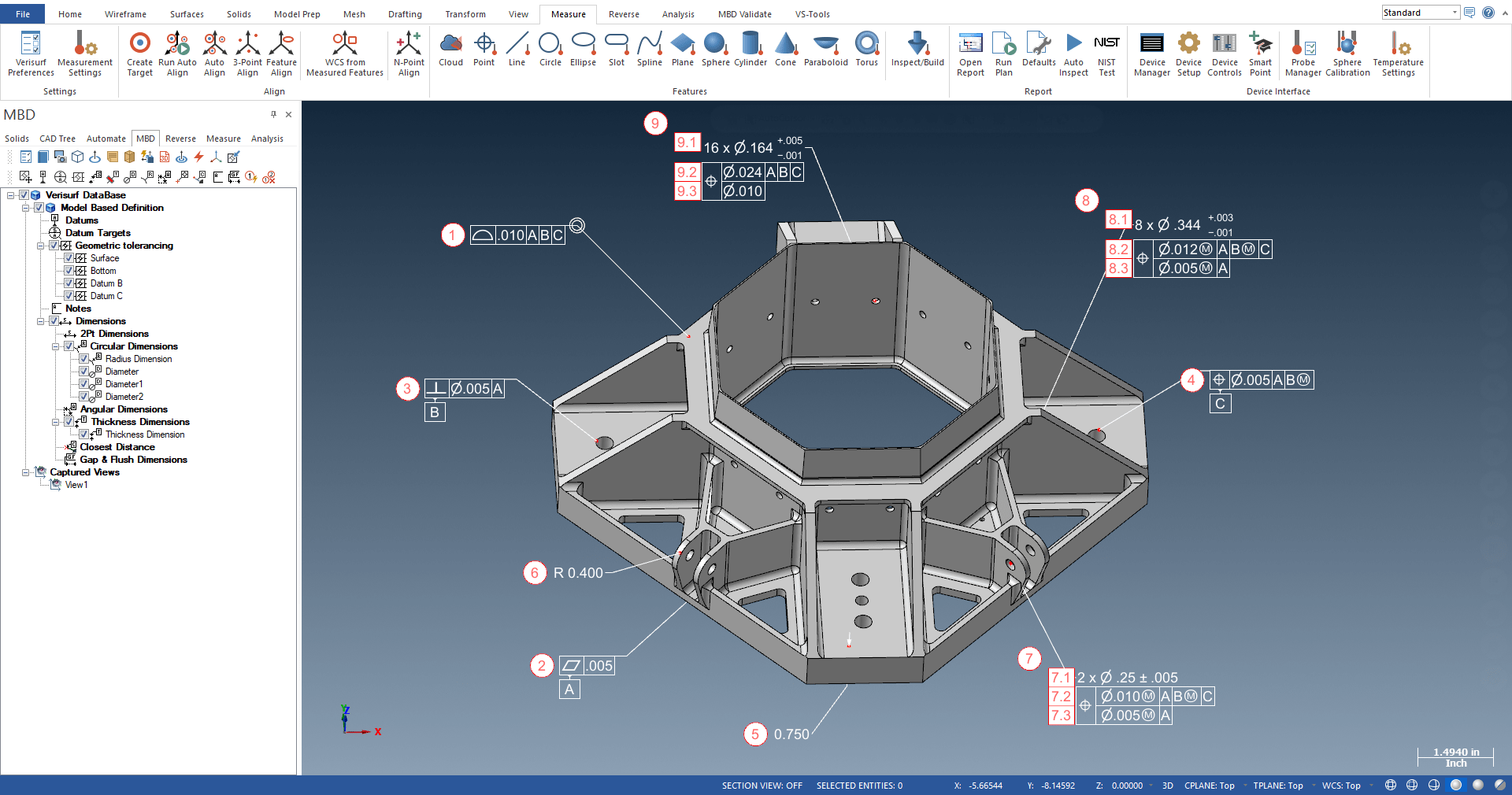Screen dimensions: 1512x795
Task: Click CPLANE: Top in status bar
Action: pos(1209,786)
